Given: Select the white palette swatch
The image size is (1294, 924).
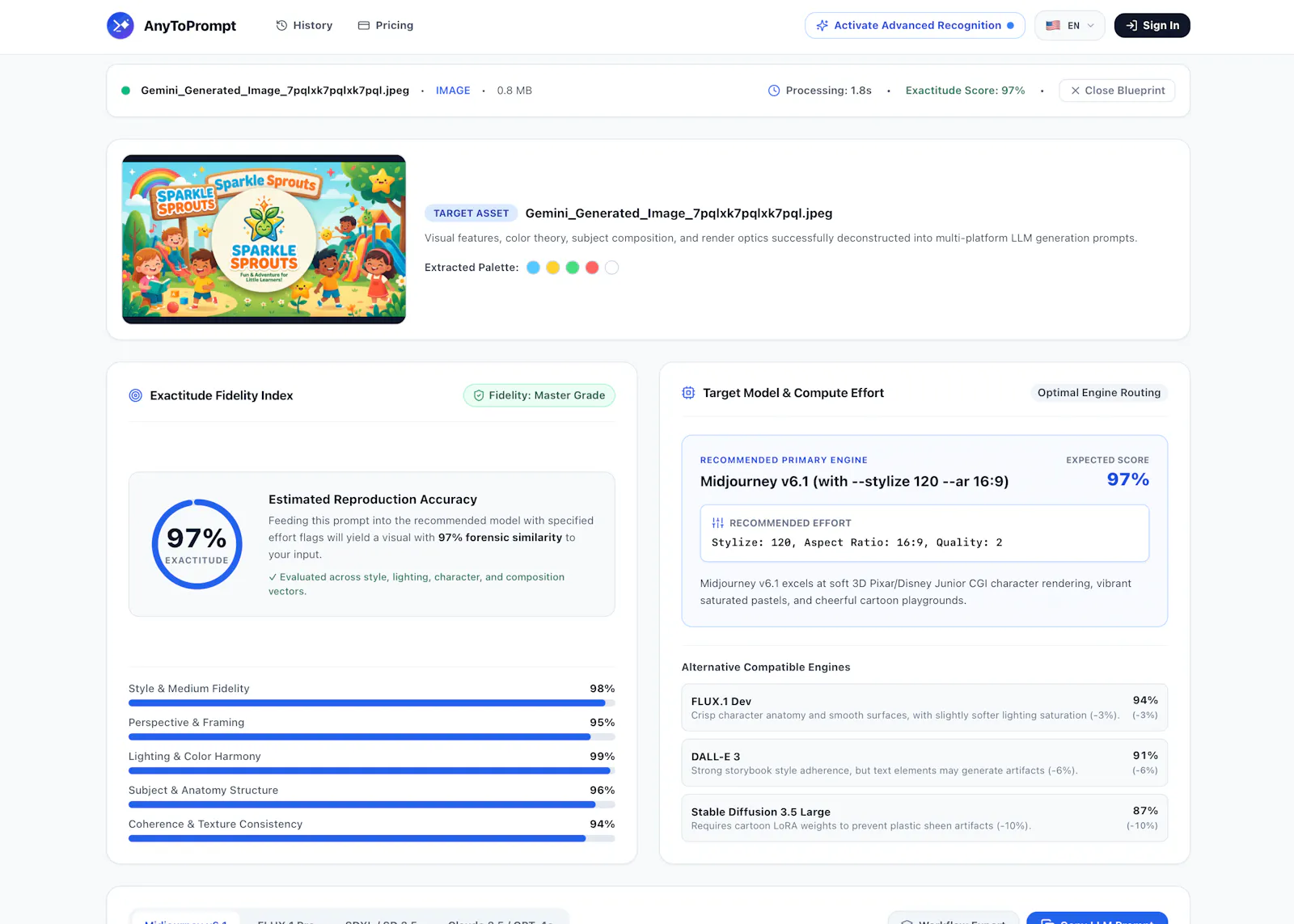Looking at the screenshot, I should (x=612, y=268).
